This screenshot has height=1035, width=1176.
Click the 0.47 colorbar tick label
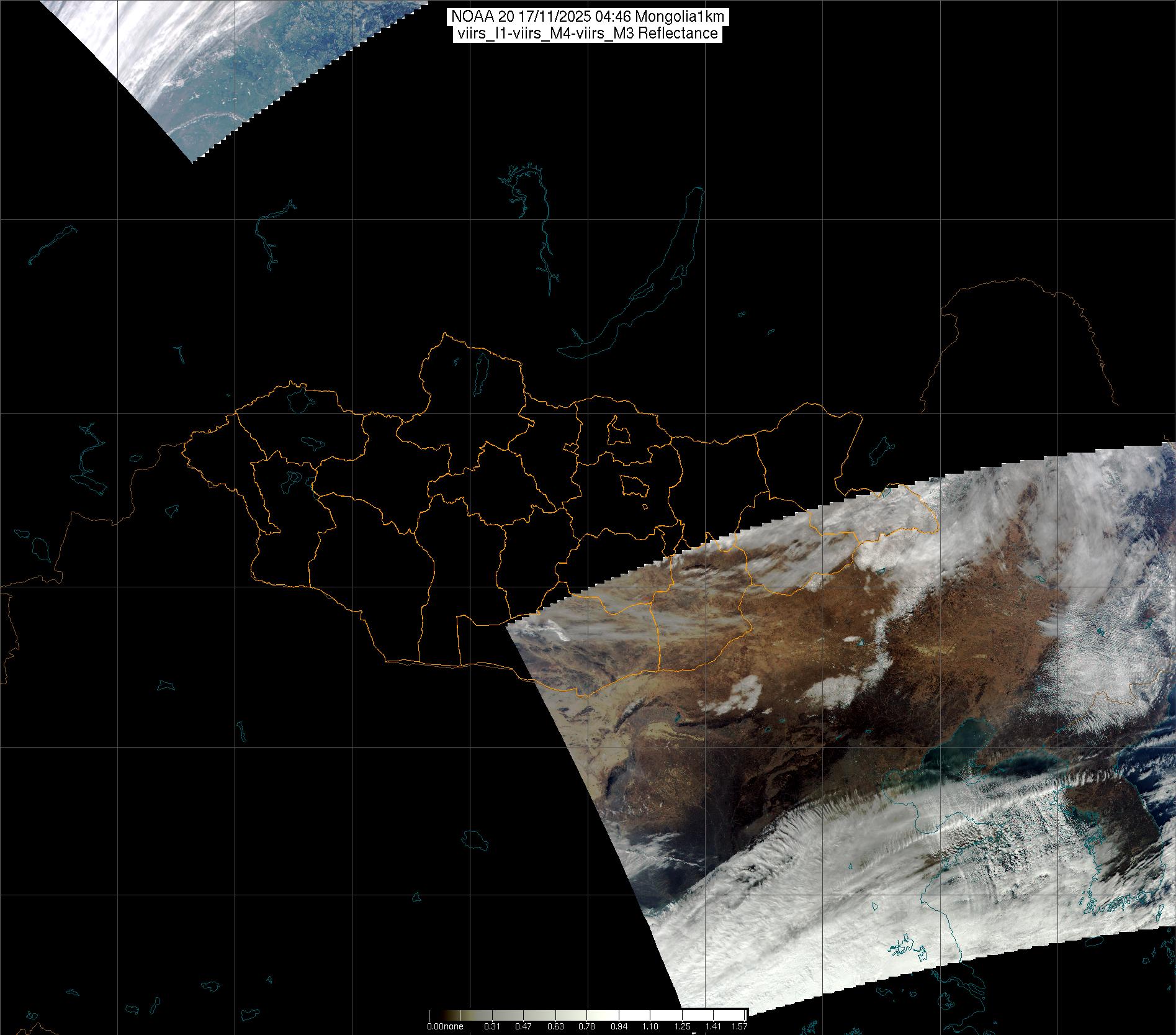[523, 1026]
